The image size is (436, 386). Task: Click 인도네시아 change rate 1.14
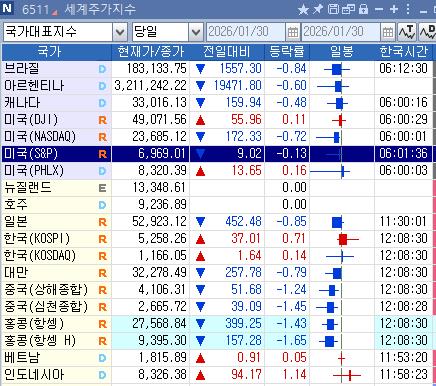[x=294, y=375]
